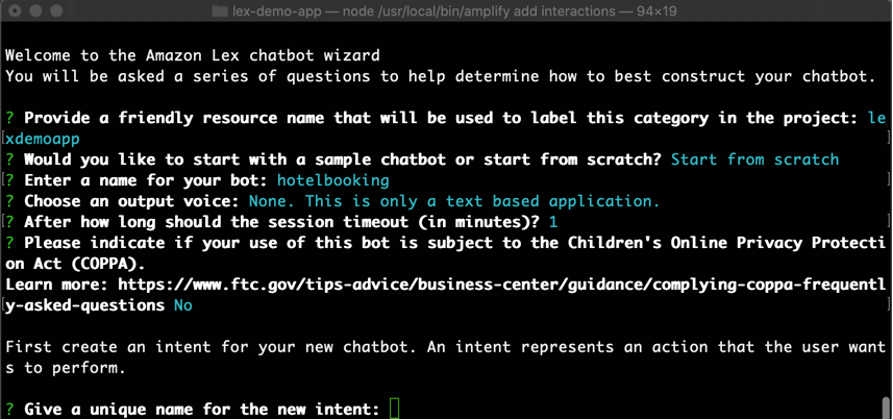The width and height of the screenshot is (893, 420).
Task: Click the folder icon in the title bar
Action: 220,11
